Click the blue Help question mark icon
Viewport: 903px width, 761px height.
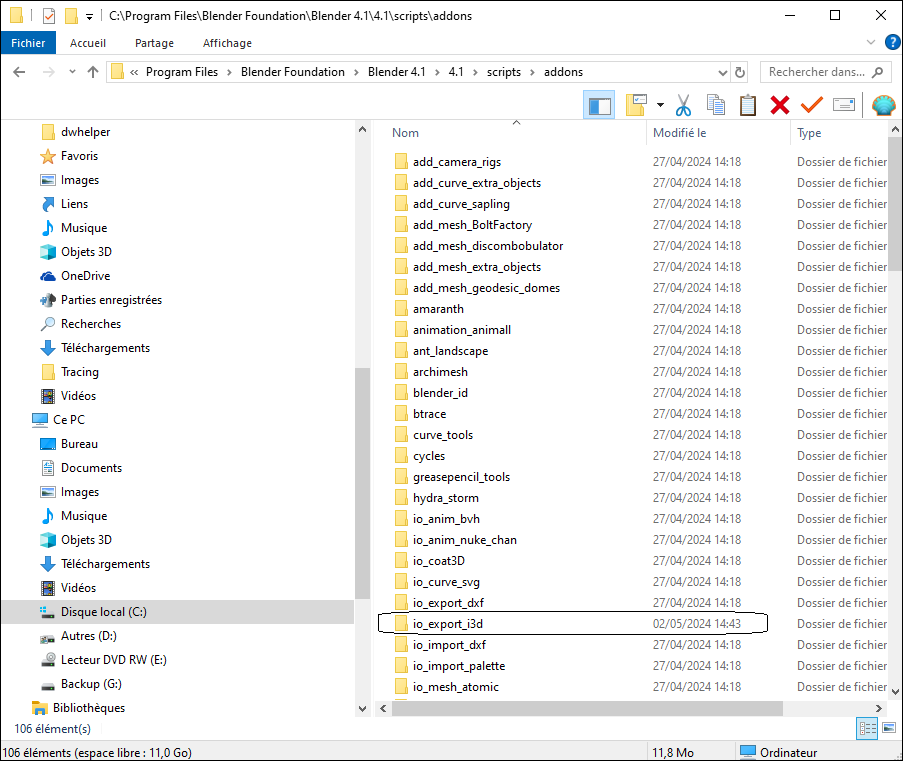(x=893, y=43)
